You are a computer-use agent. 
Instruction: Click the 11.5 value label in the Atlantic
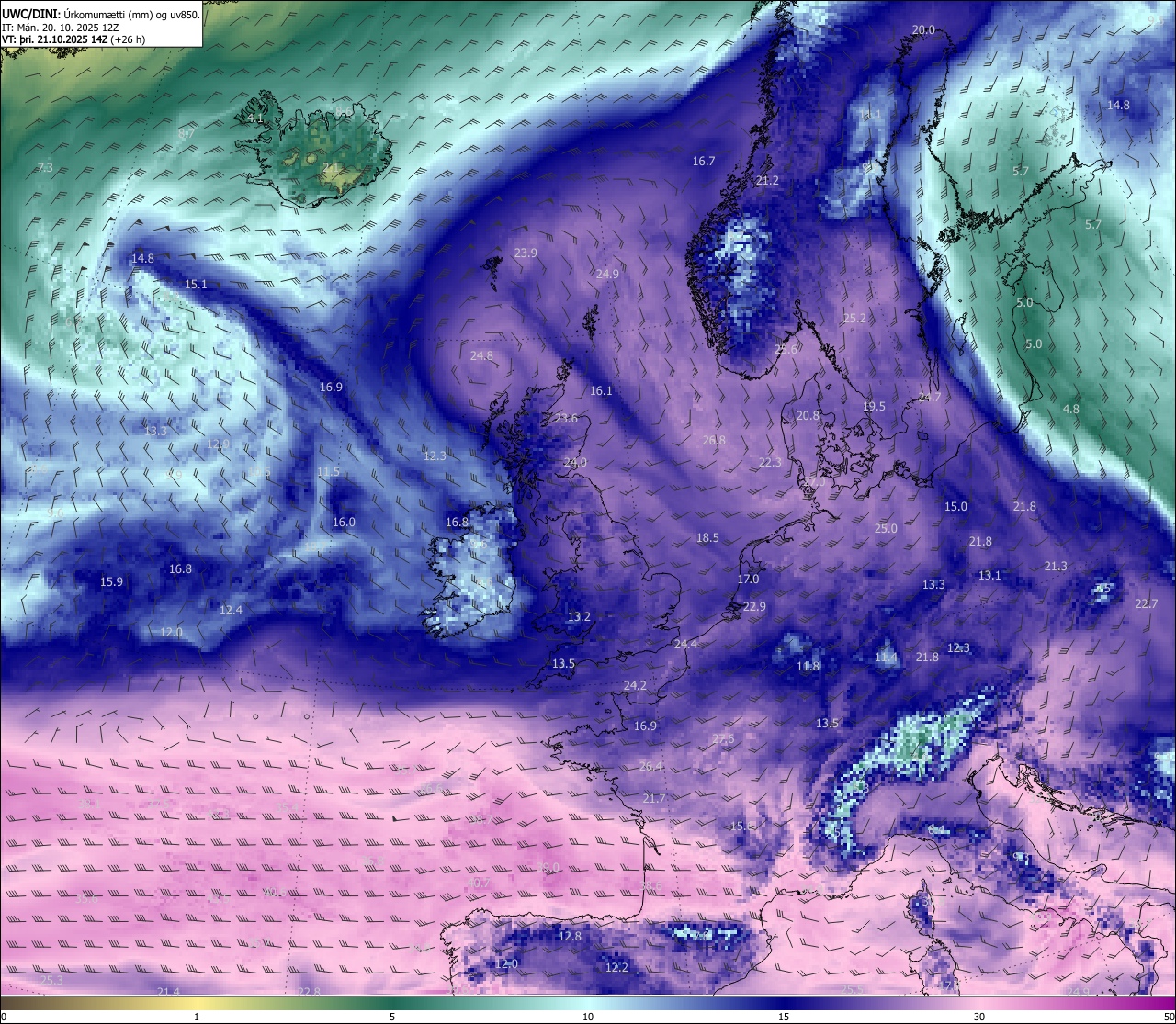[328, 472]
